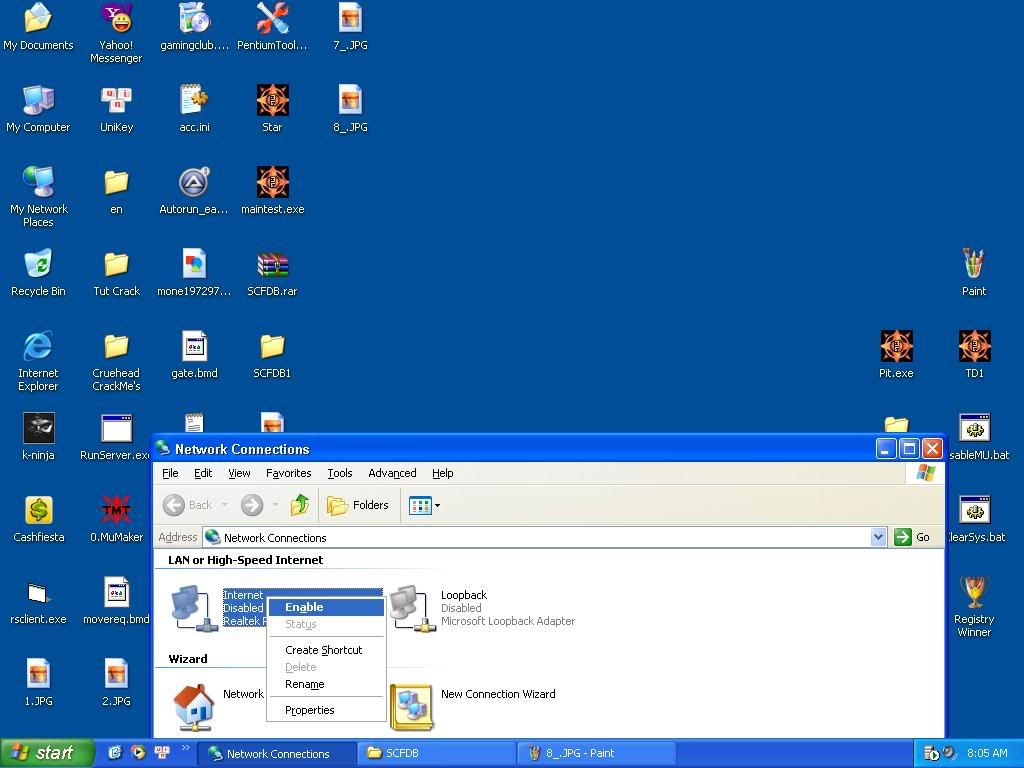Click the Start button
The image size is (1024, 768).
46,753
